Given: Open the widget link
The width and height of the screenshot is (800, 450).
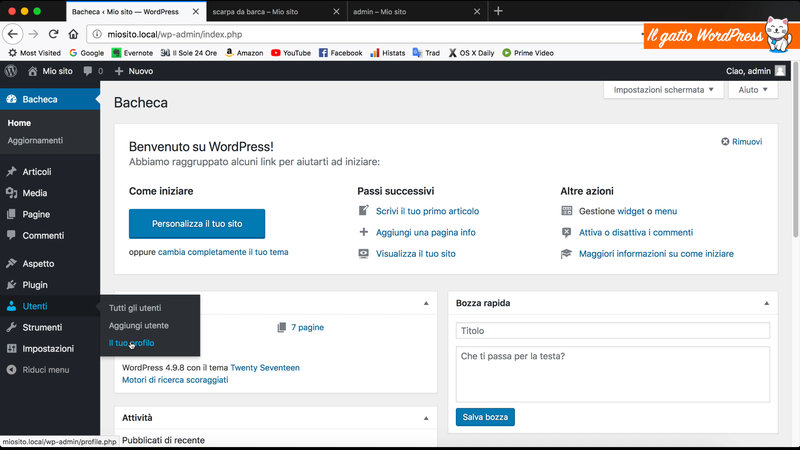Looking at the screenshot, I should point(631,211).
